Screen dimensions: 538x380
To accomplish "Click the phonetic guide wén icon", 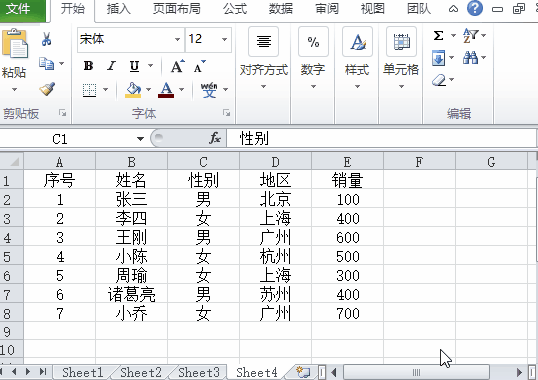I will (209, 90).
